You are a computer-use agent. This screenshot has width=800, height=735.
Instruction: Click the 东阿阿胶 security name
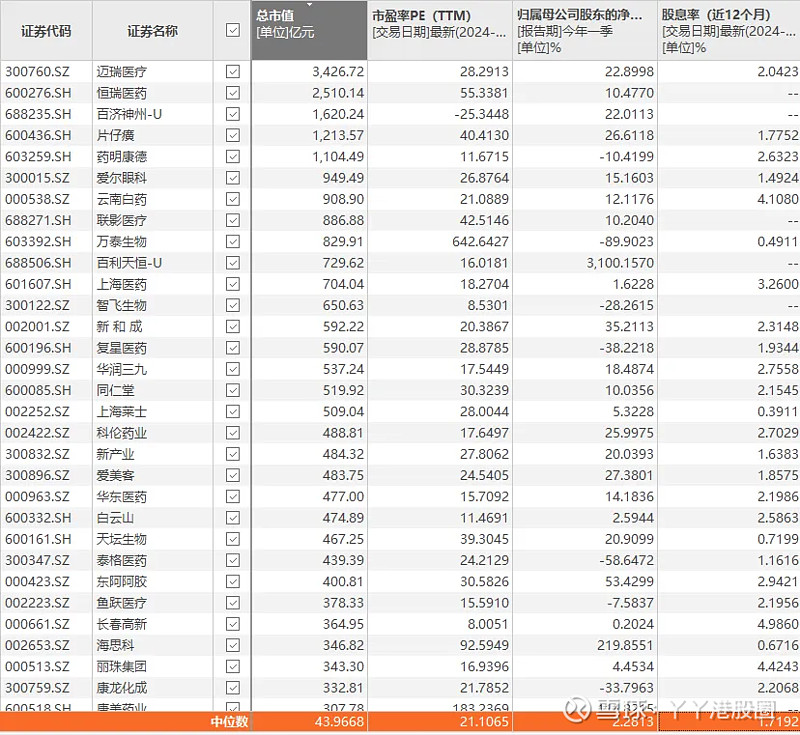121,581
